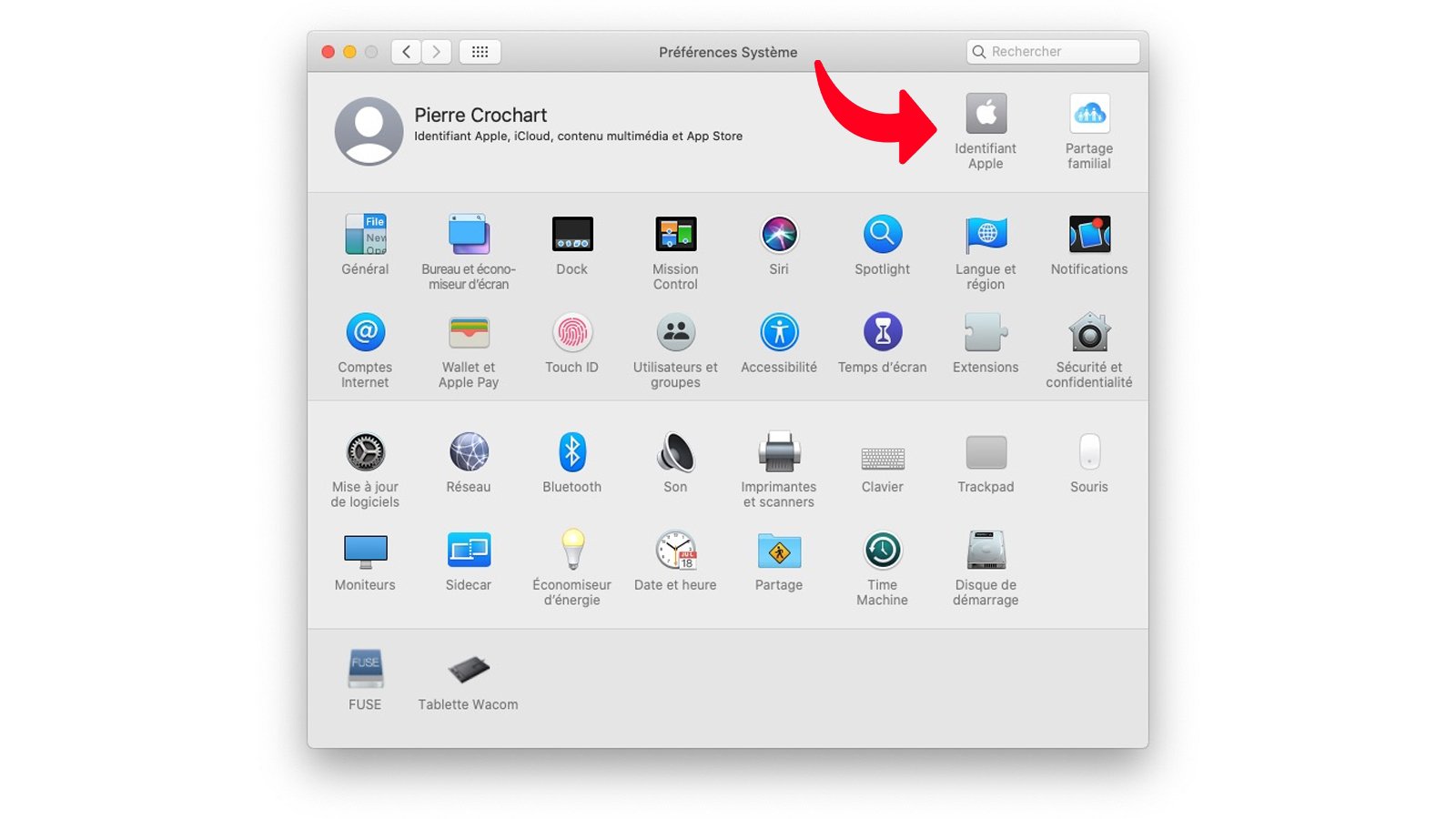Screen dimensions: 1456x819
Task: Click the back navigation arrow
Action: [406, 52]
